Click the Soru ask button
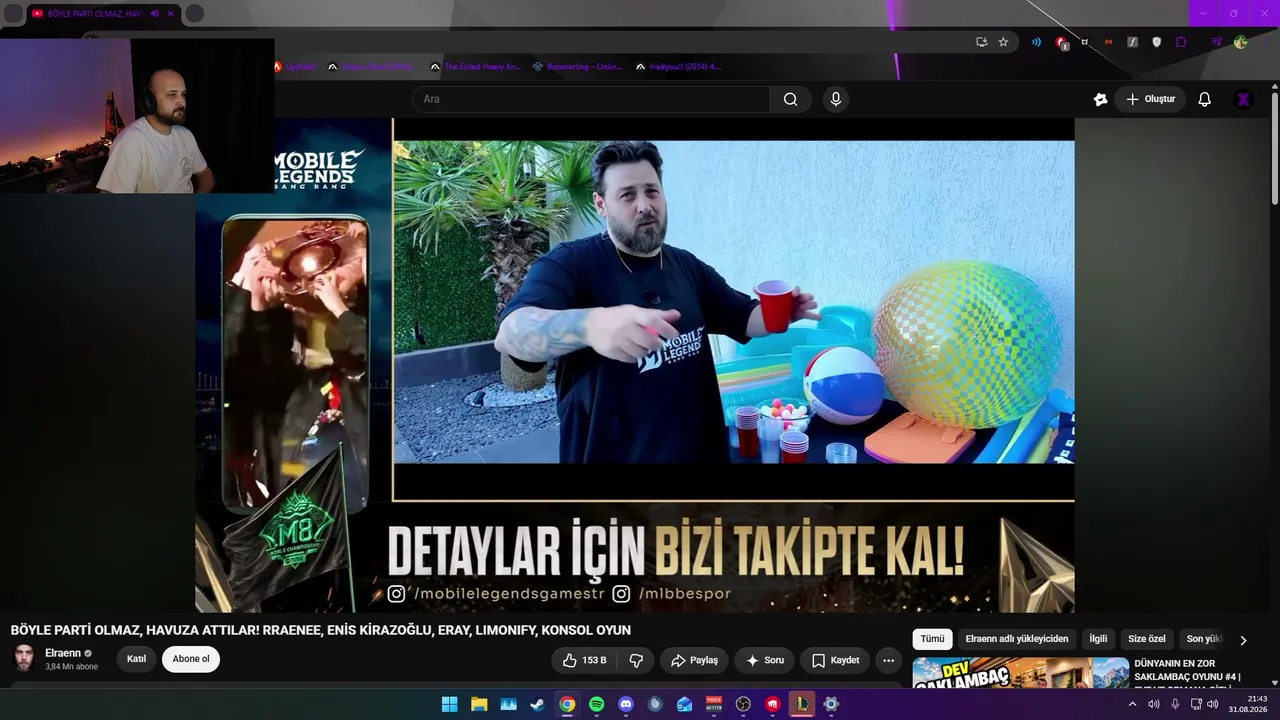The width and height of the screenshot is (1280, 720). [765, 660]
